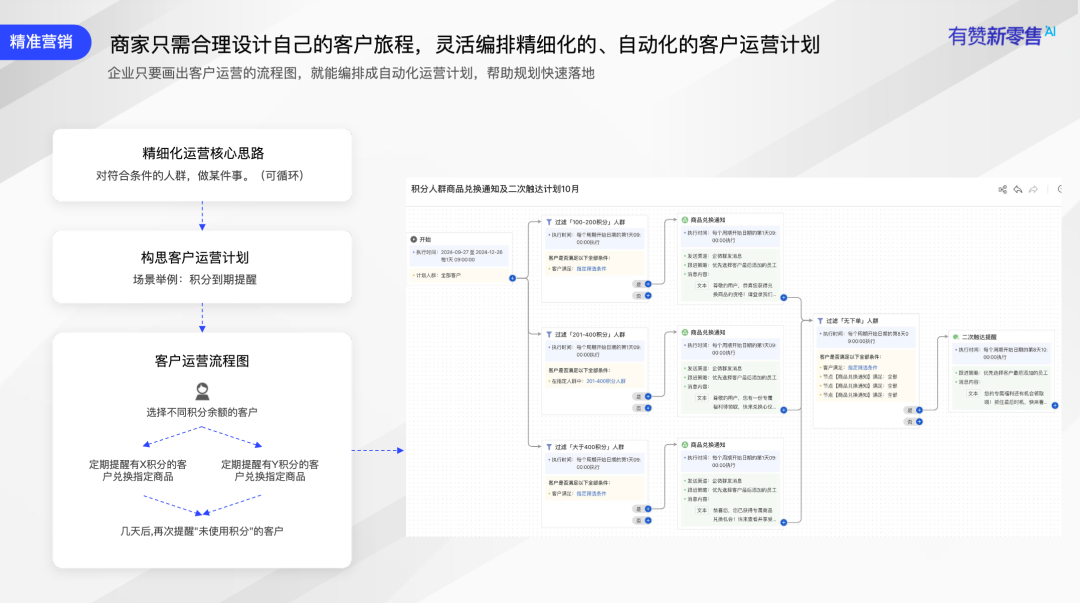This screenshot has width=1080, height=603.
Task: Click green icon of 二次触达提醒 node
Action: [955, 336]
